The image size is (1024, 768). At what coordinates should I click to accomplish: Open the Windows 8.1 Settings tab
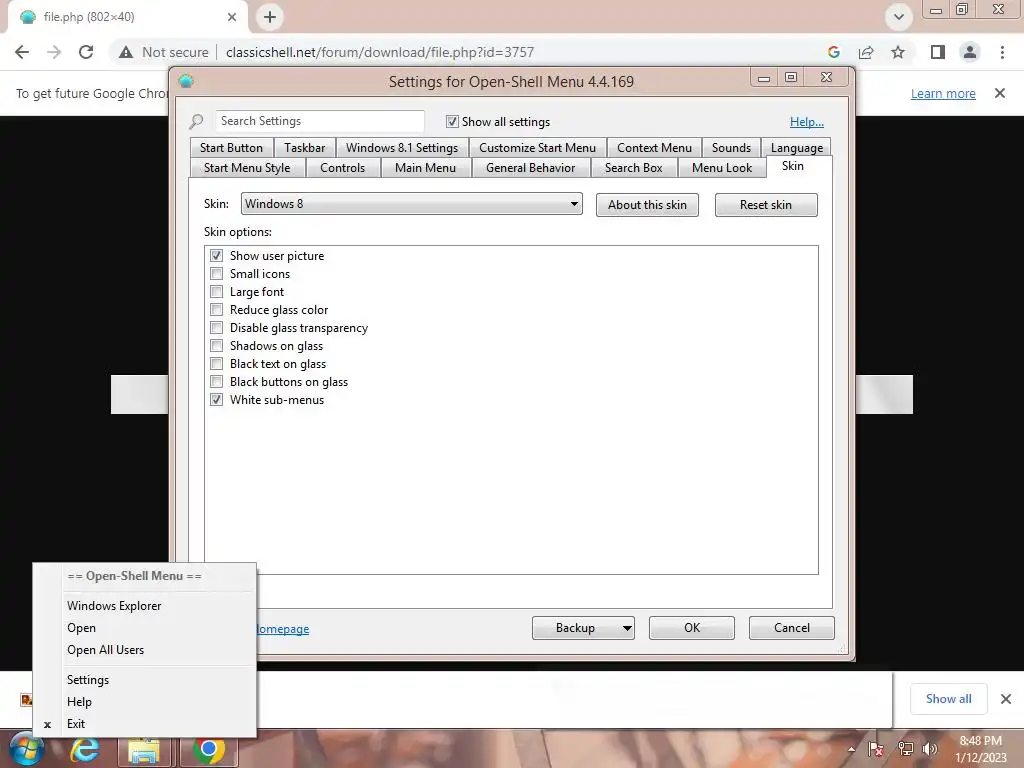402,148
